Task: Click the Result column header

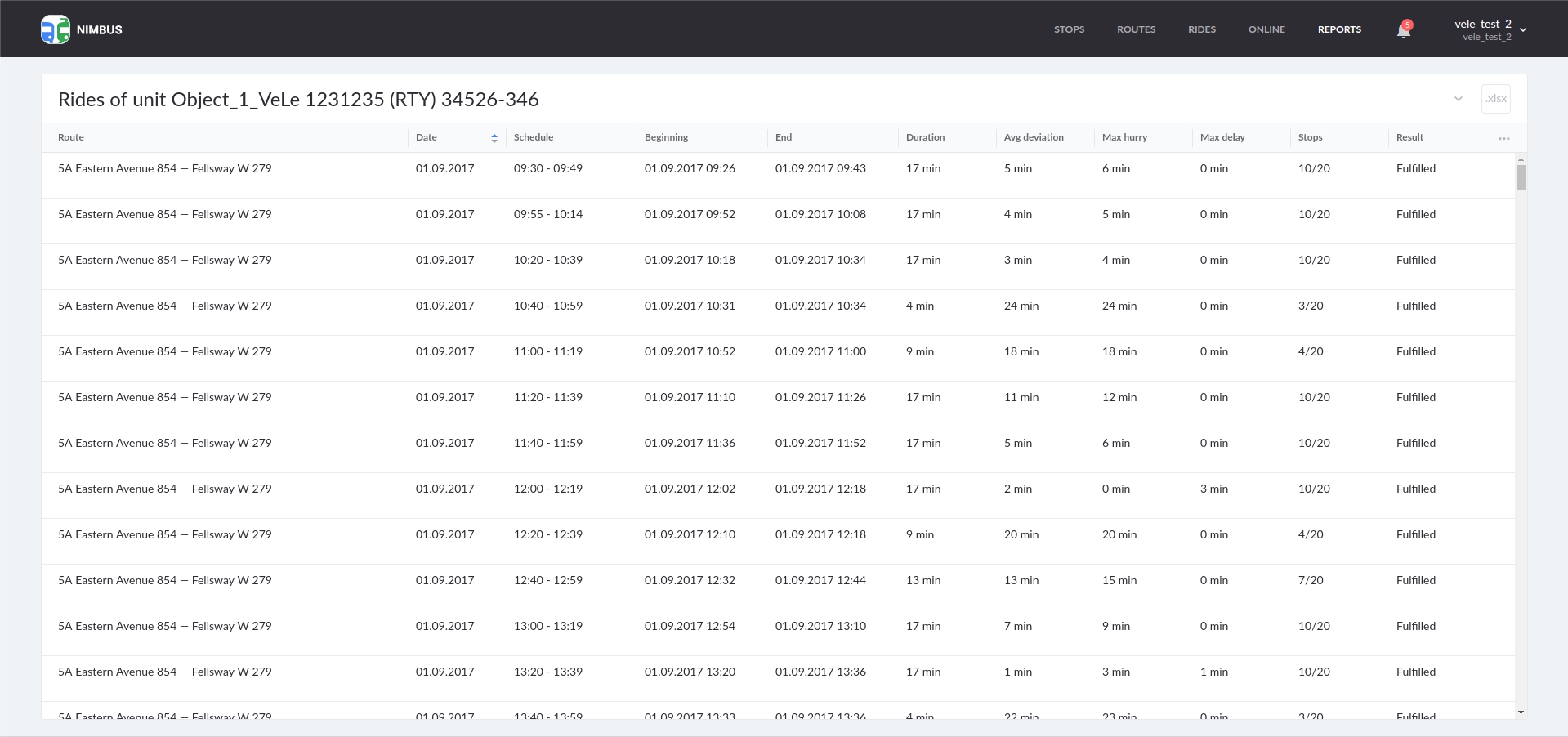Action: pos(1409,137)
